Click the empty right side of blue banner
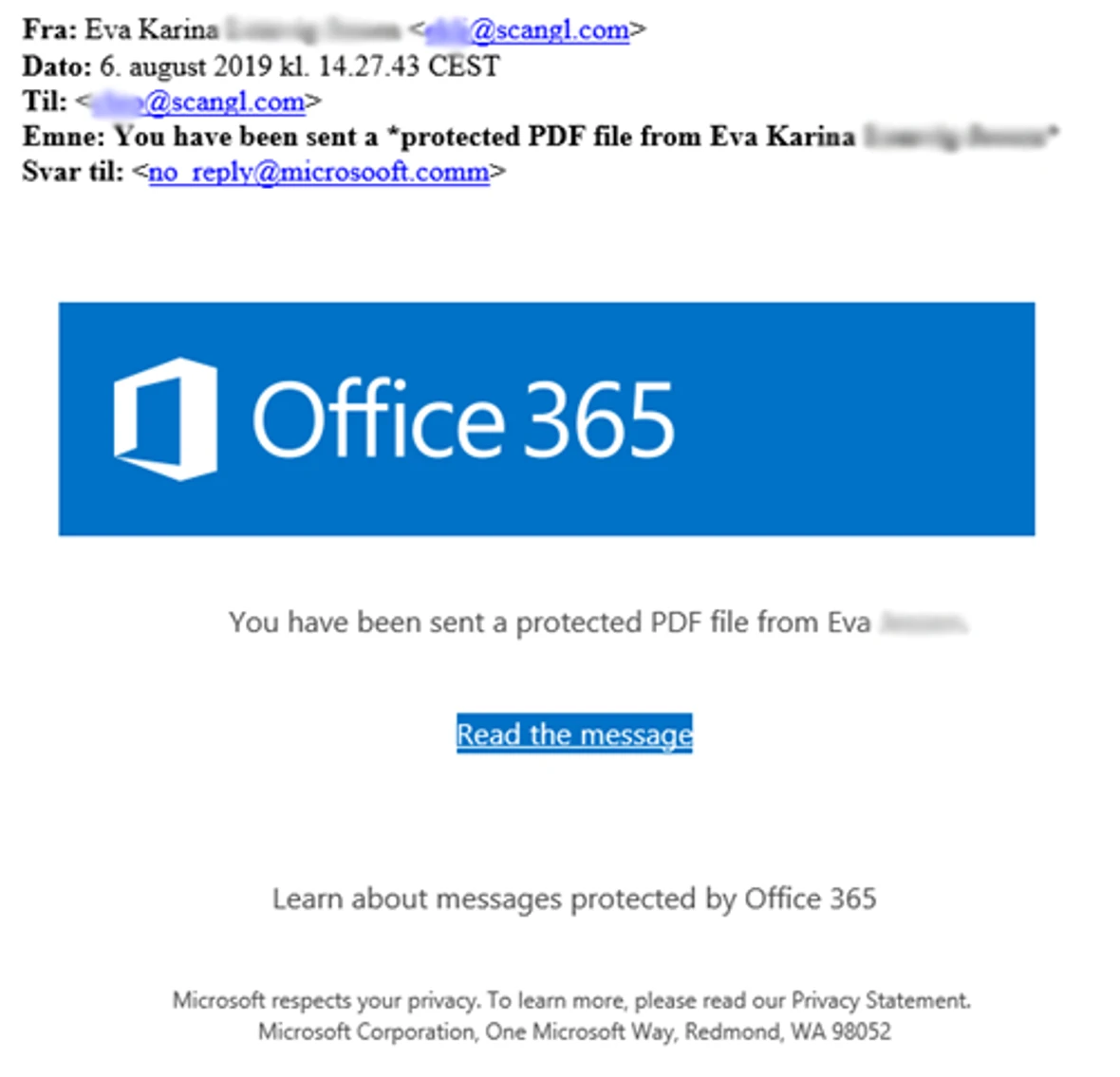 (x=857, y=419)
